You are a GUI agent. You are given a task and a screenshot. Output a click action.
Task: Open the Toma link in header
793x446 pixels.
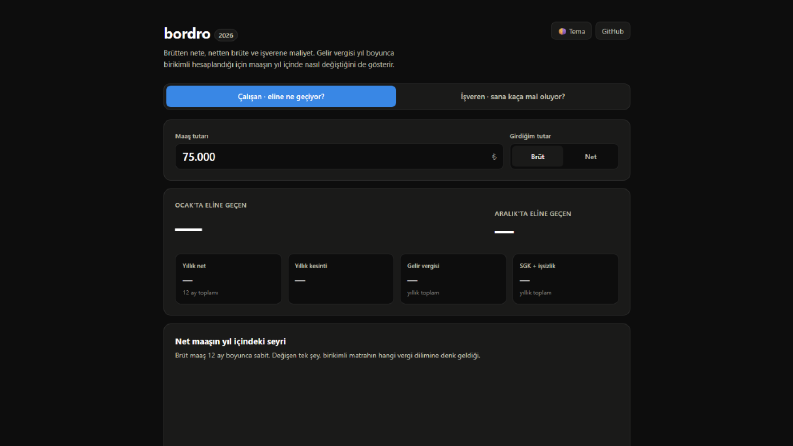pos(571,31)
